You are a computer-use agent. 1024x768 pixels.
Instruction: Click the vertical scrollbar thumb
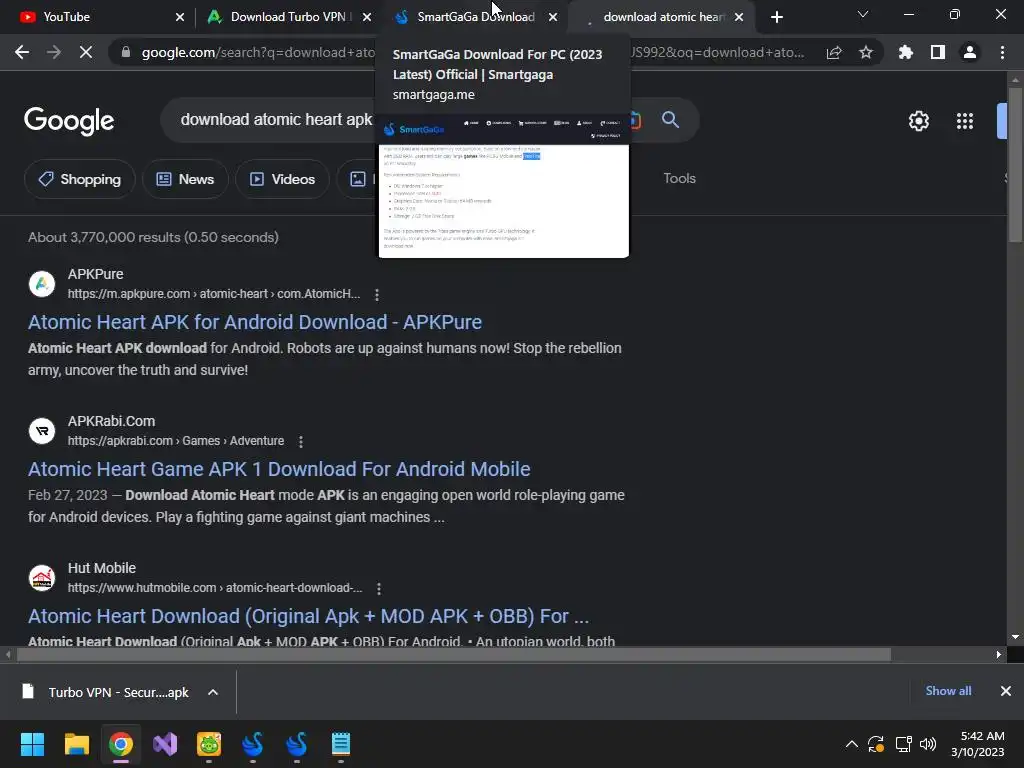(x=1015, y=165)
